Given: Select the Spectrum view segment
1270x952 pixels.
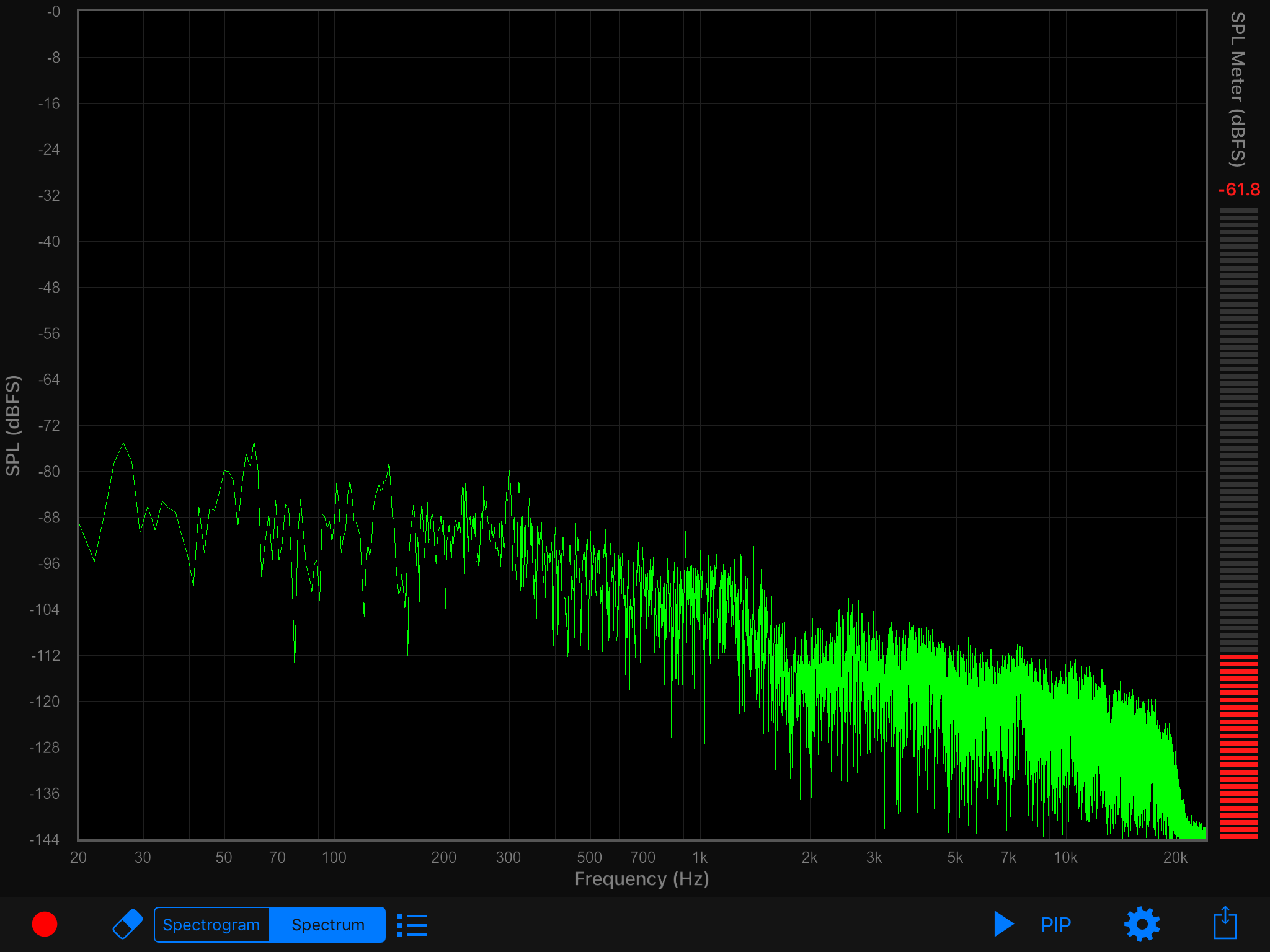Looking at the screenshot, I should [328, 925].
